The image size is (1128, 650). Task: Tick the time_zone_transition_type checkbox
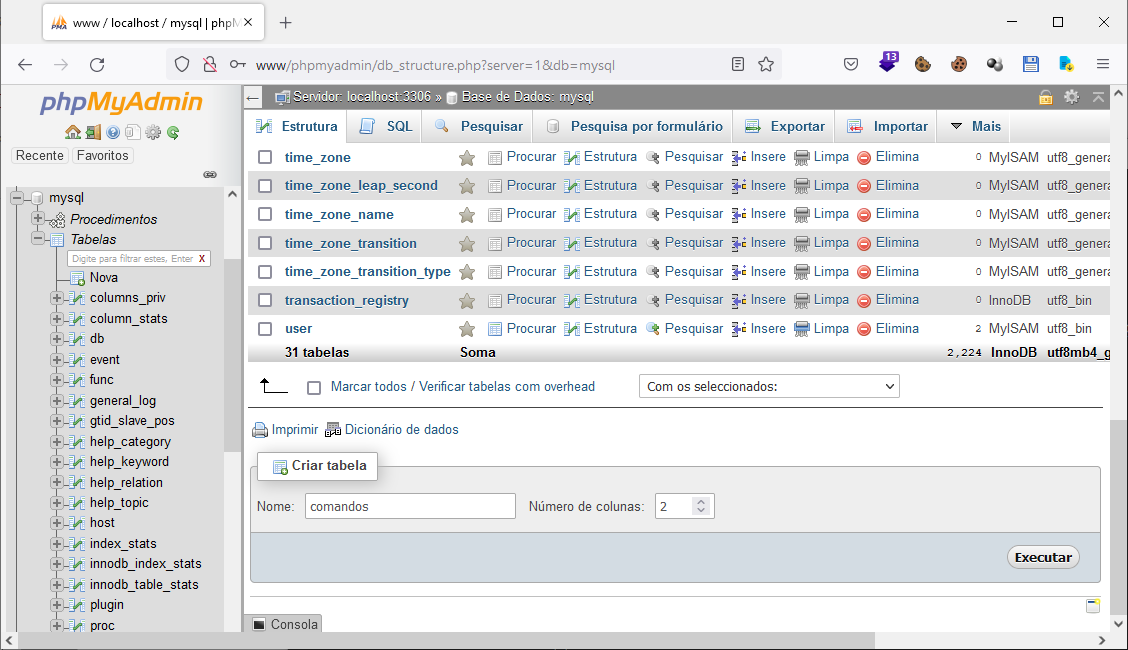[x=265, y=272]
